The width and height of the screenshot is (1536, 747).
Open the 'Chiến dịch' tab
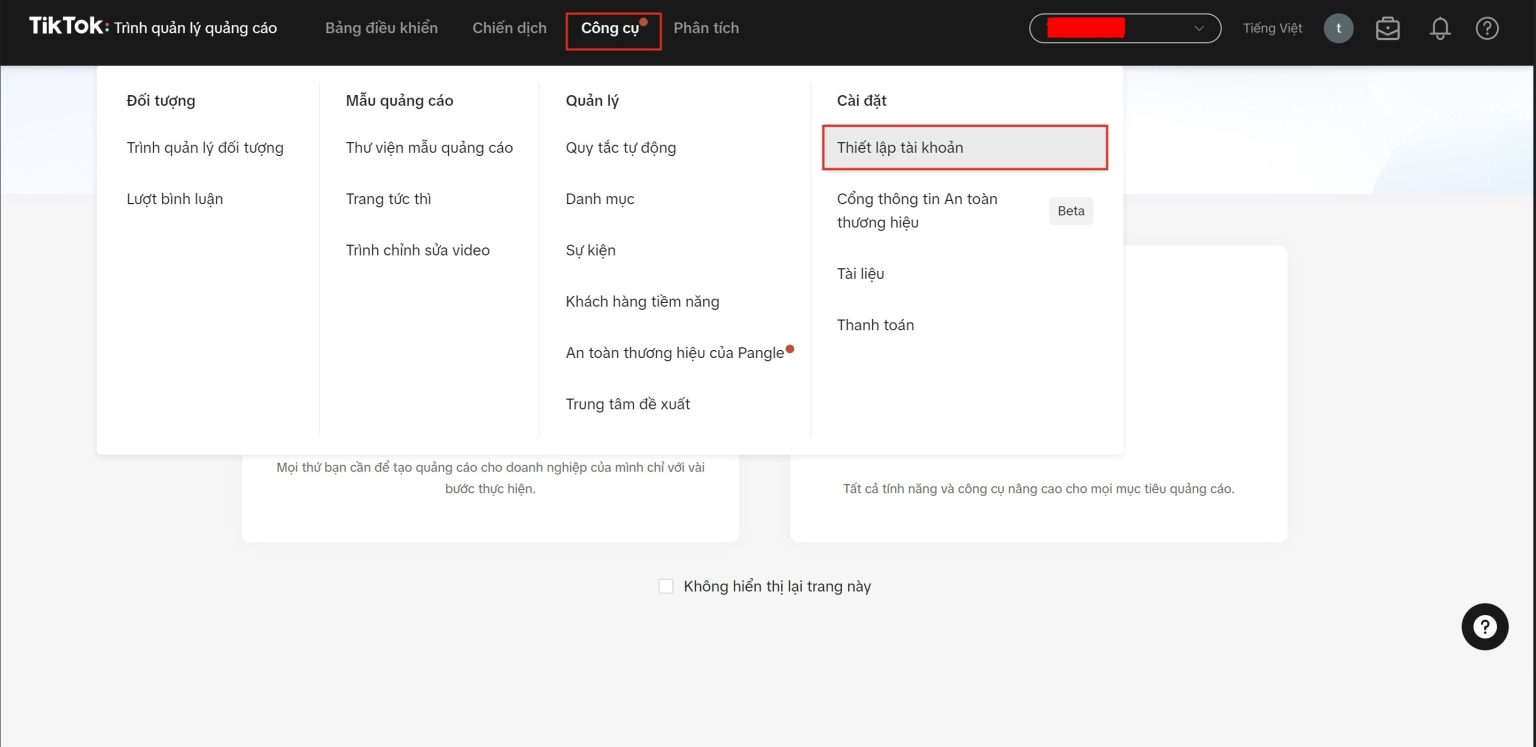point(509,28)
